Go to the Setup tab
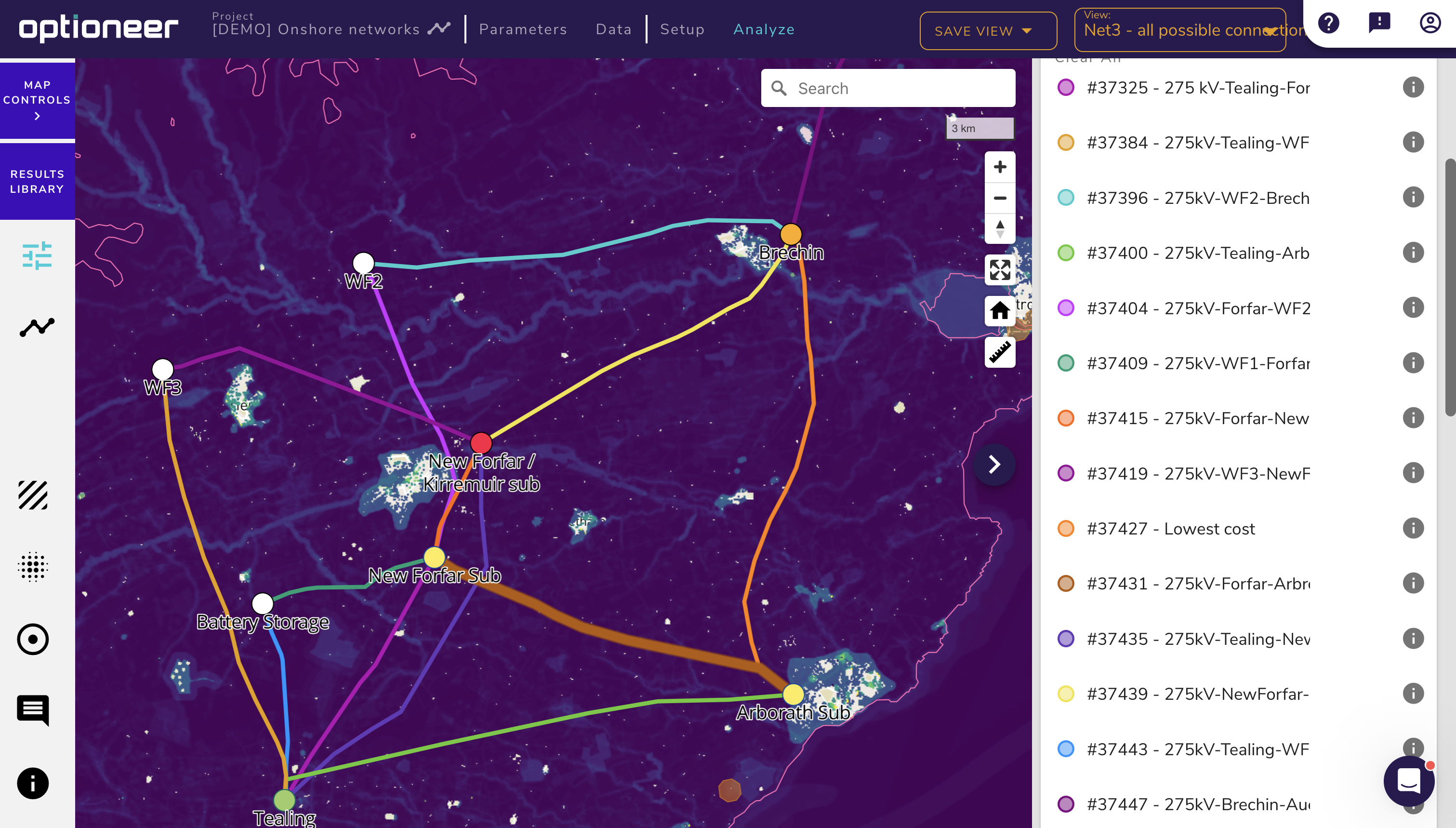This screenshot has height=828, width=1456. pyautogui.click(x=682, y=29)
